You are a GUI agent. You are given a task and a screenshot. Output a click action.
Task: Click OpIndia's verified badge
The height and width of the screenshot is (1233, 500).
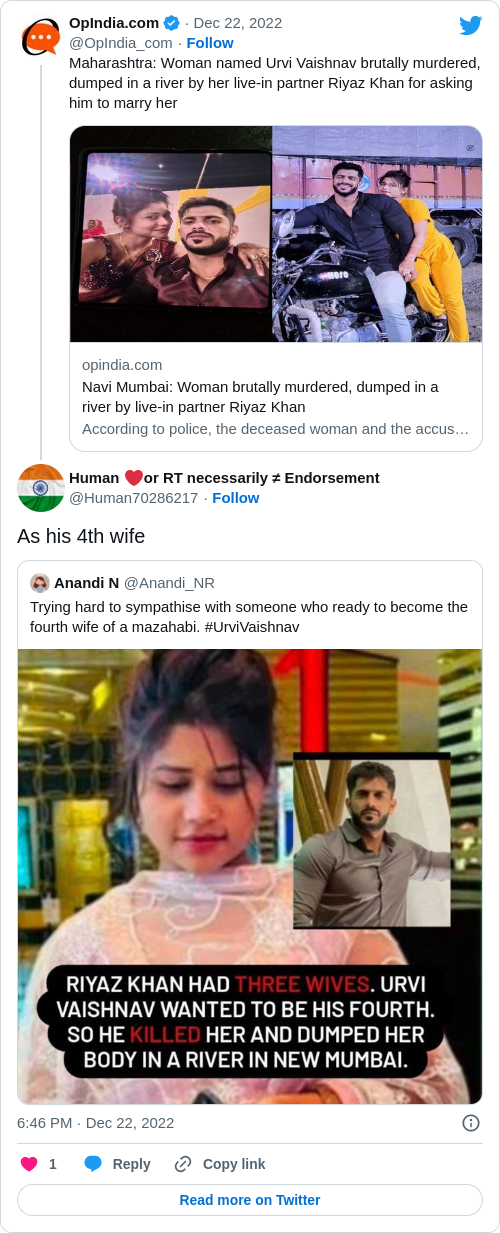172,22
